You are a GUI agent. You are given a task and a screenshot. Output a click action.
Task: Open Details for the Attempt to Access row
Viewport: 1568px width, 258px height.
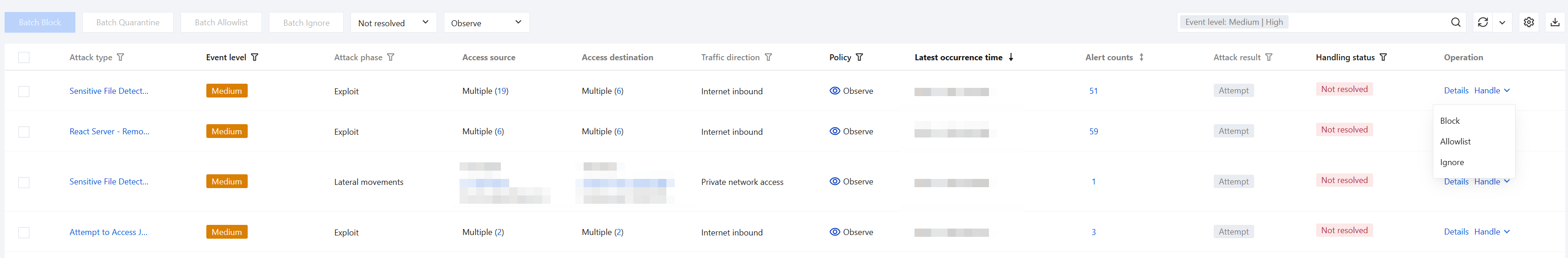coord(1456,232)
